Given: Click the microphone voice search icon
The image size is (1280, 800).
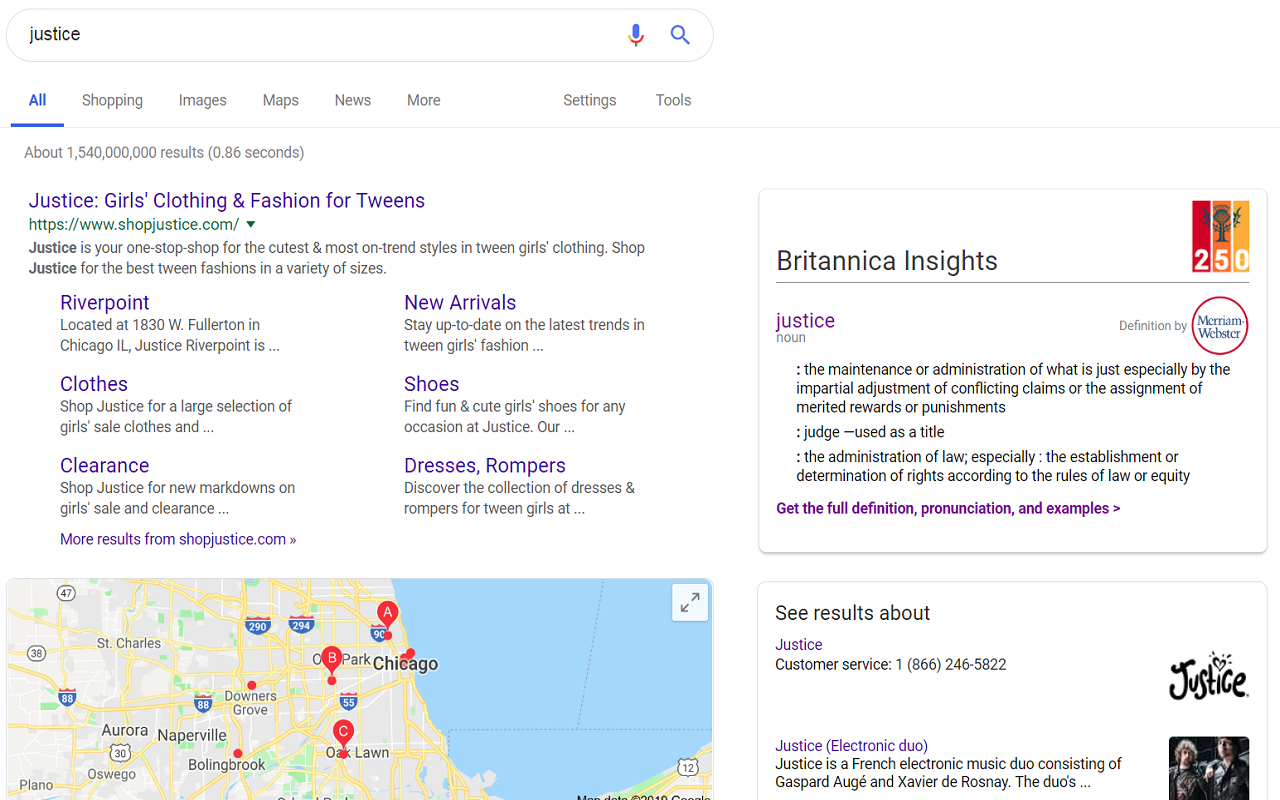Looking at the screenshot, I should (636, 35).
